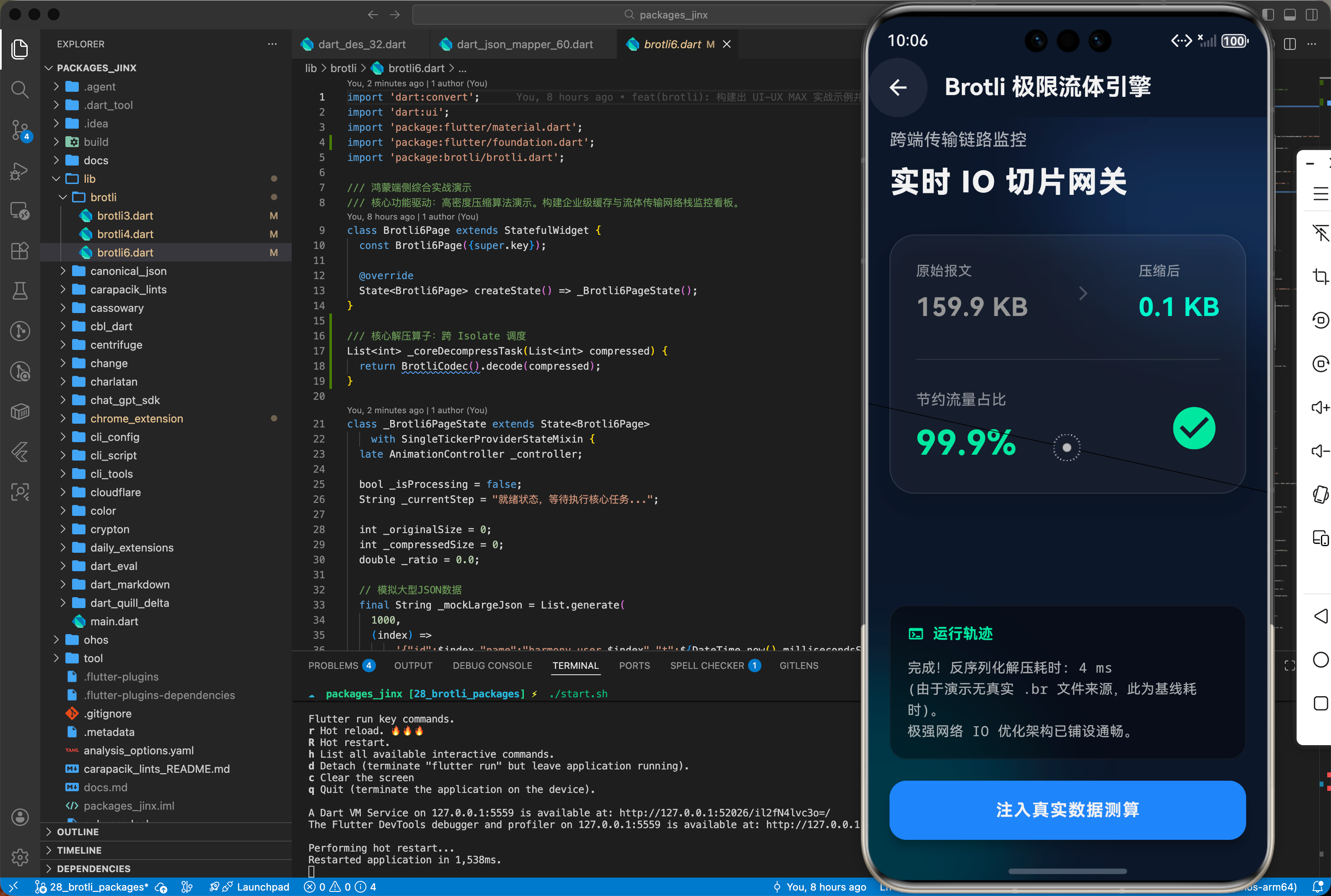Close the brotli6.dart editor tab
The image size is (1331, 896).
[x=727, y=44]
